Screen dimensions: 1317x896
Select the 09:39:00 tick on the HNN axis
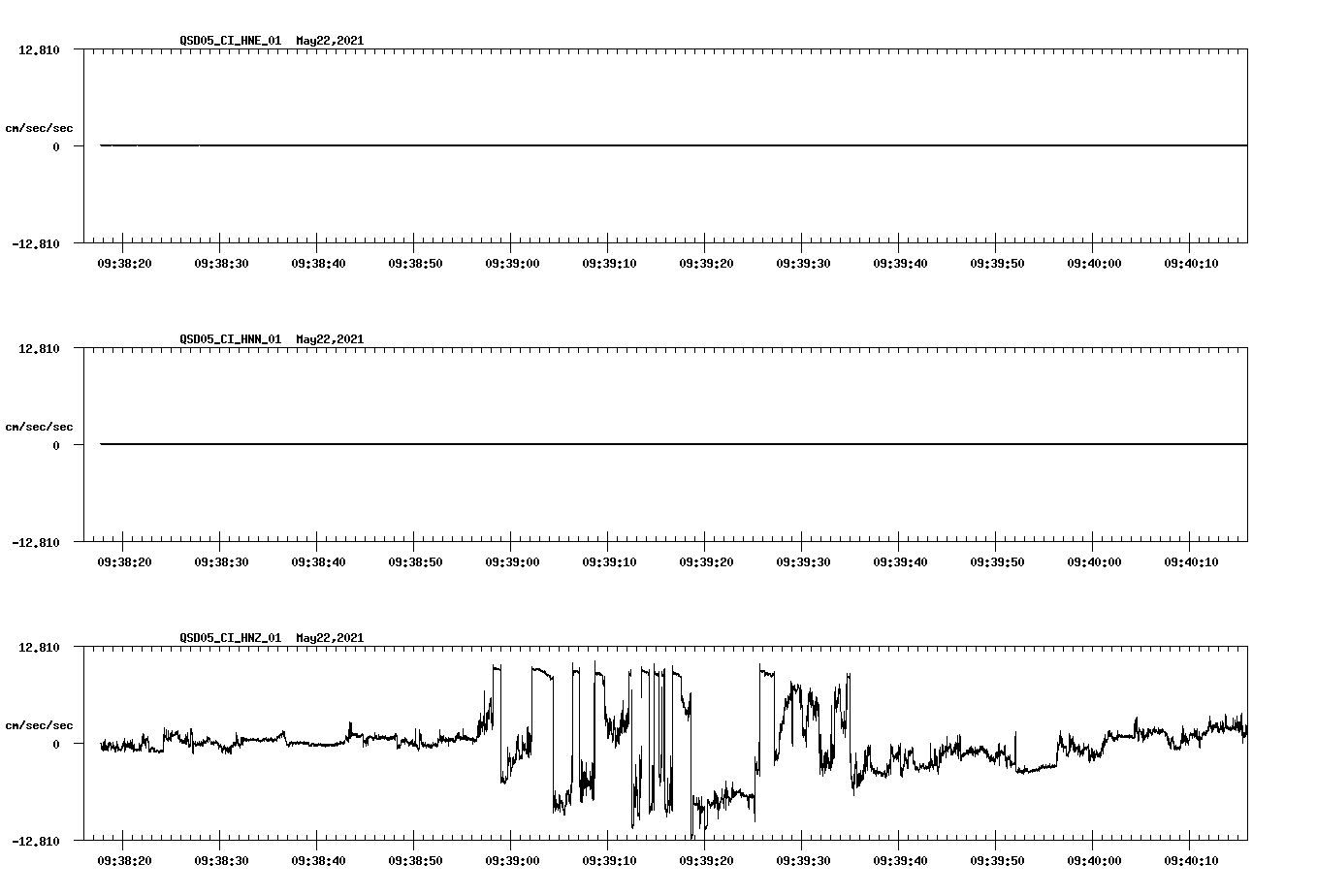514,560
